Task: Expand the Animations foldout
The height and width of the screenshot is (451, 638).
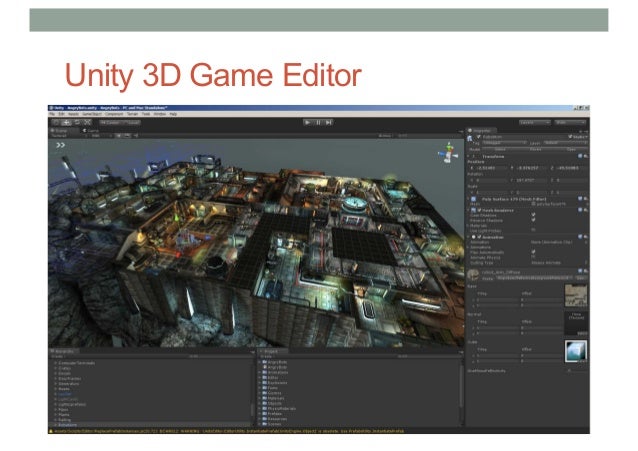Action: (468, 247)
